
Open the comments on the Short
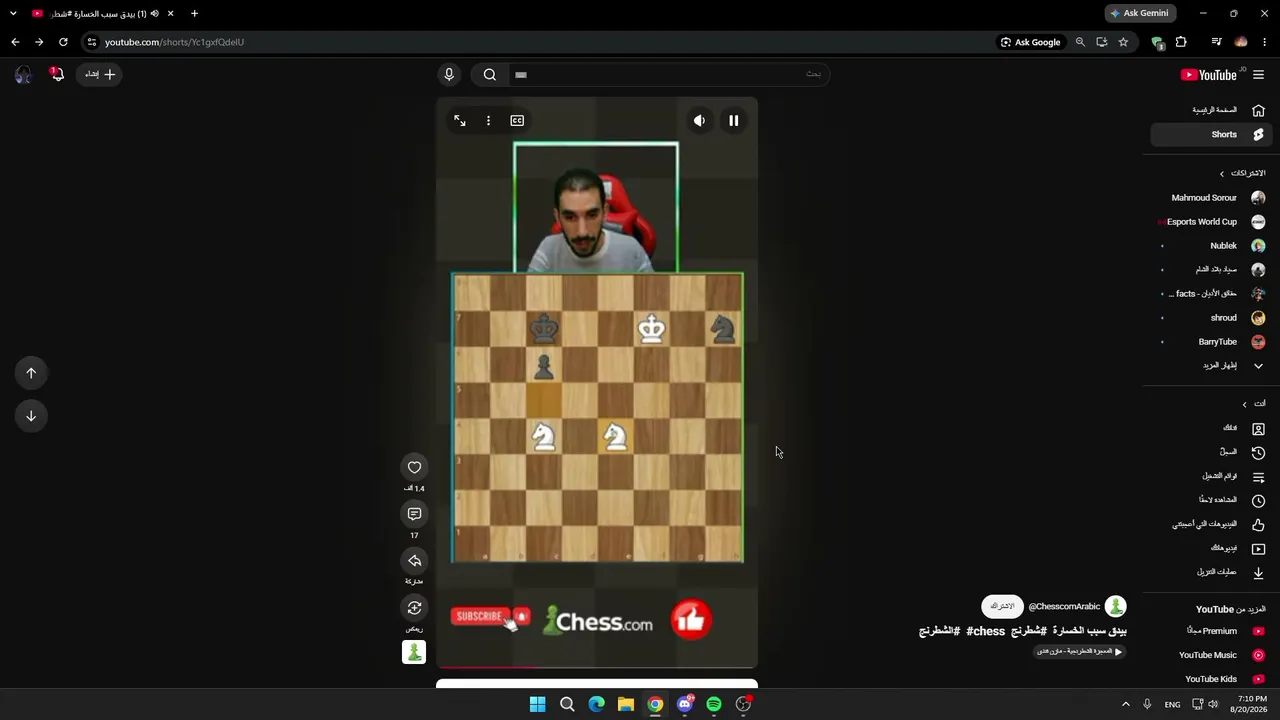click(414, 514)
